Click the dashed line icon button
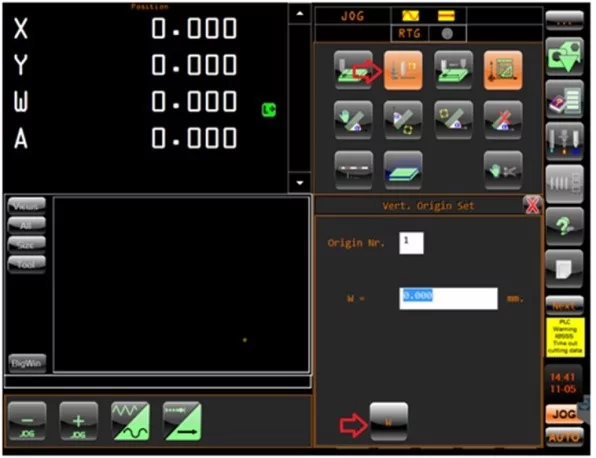The height and width of the screenshot is (458, 596). pos(353,170)
